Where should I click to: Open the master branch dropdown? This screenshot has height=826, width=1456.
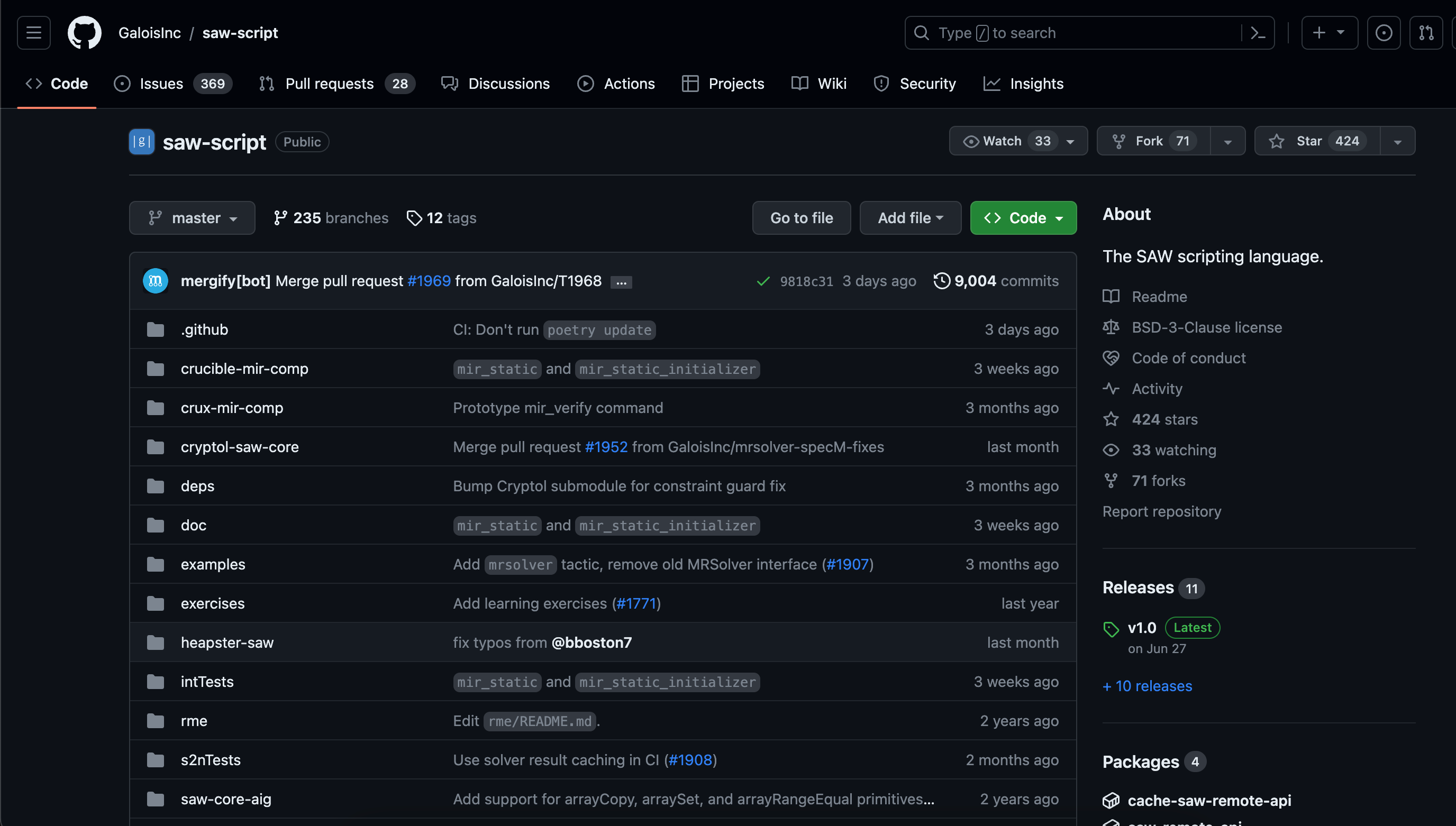point(192,218)
